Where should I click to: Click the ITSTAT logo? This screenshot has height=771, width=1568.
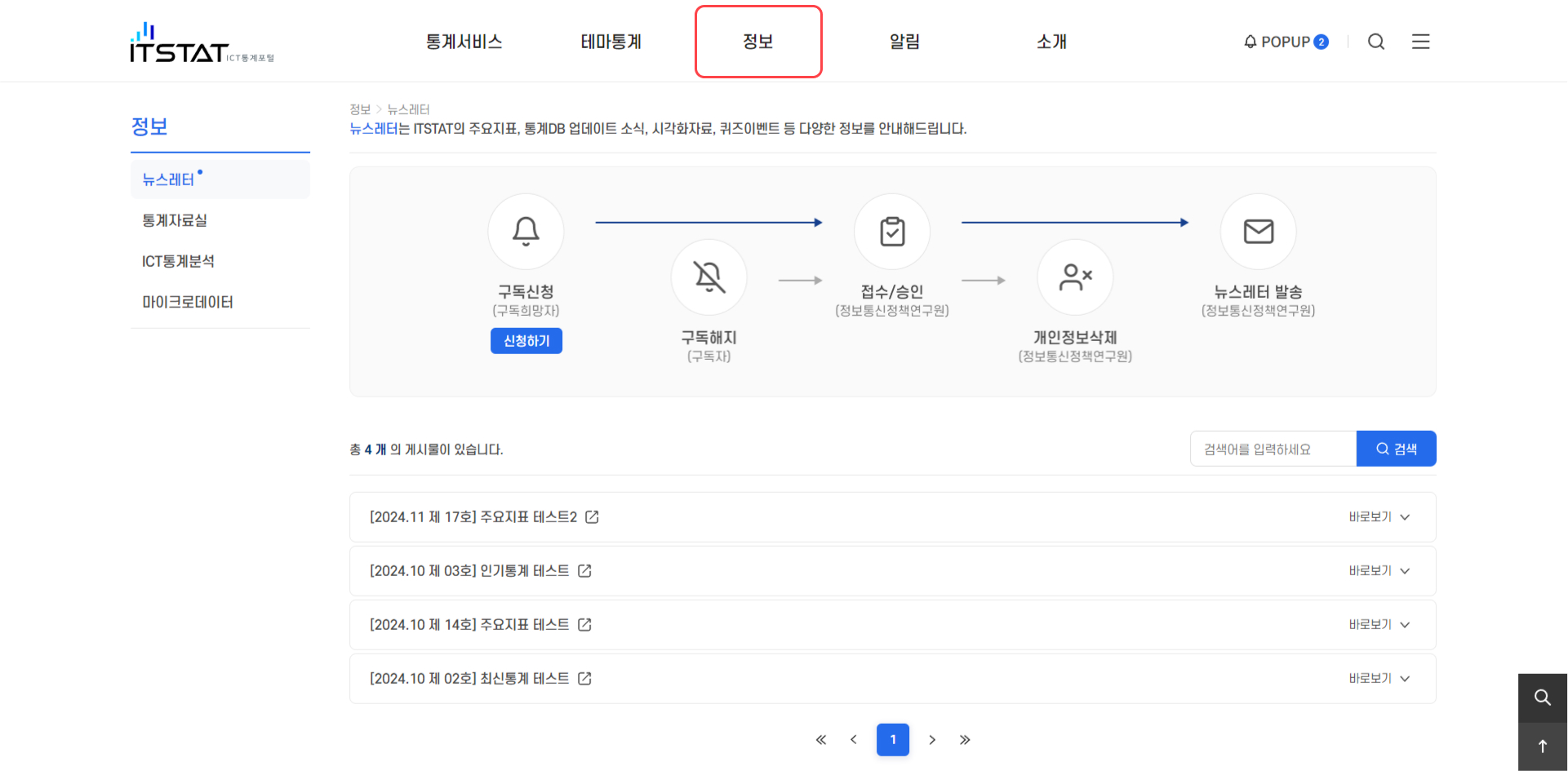click(202, 42)
